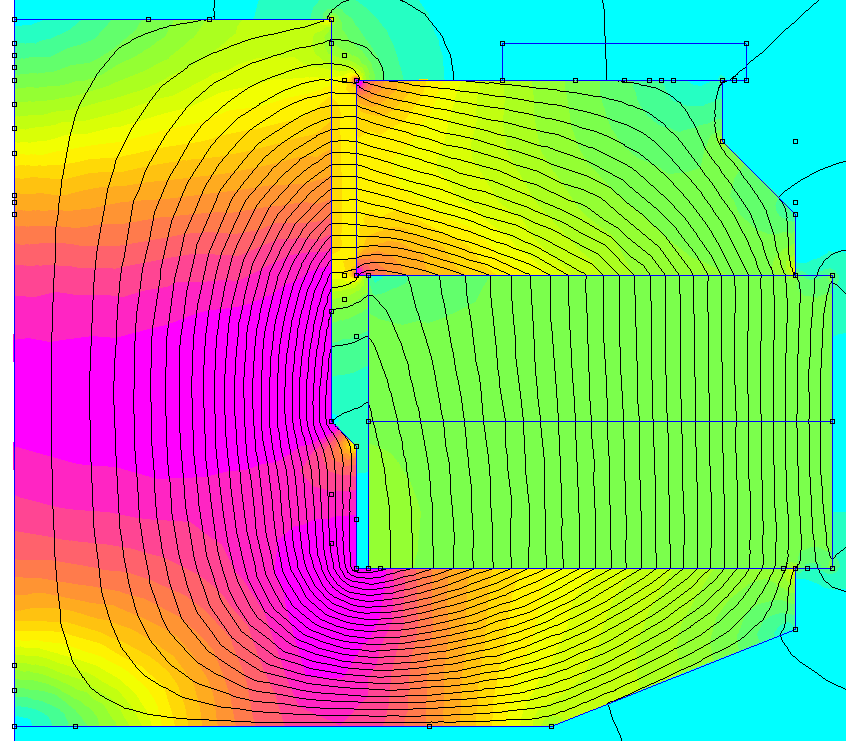Screen dimensions: 846x741
Task: Select the top-right corner node of the striped coil region
Action: click(x=832, y=275)
